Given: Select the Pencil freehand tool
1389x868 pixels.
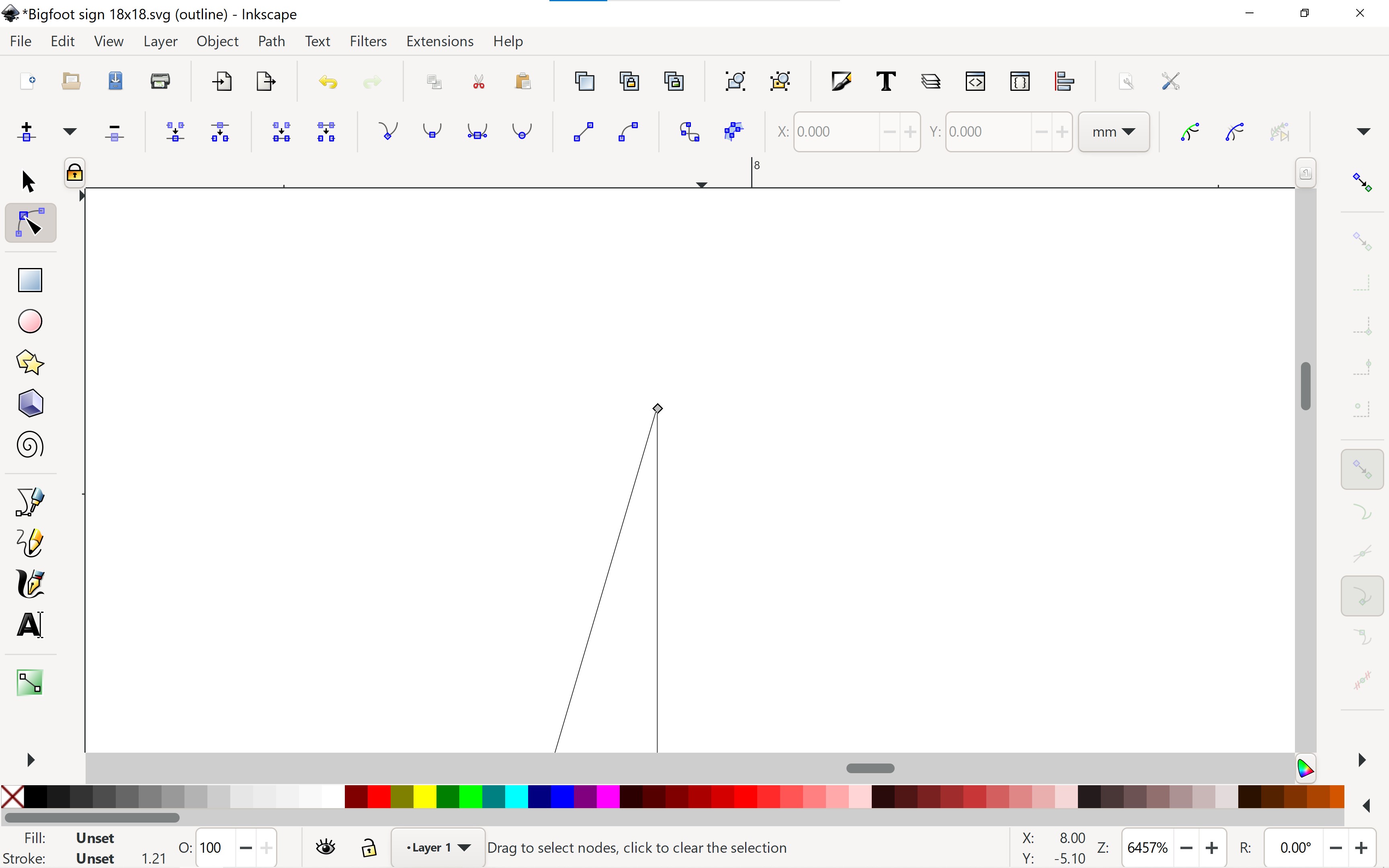Looking at the screenshot, I should coord(31,543).
